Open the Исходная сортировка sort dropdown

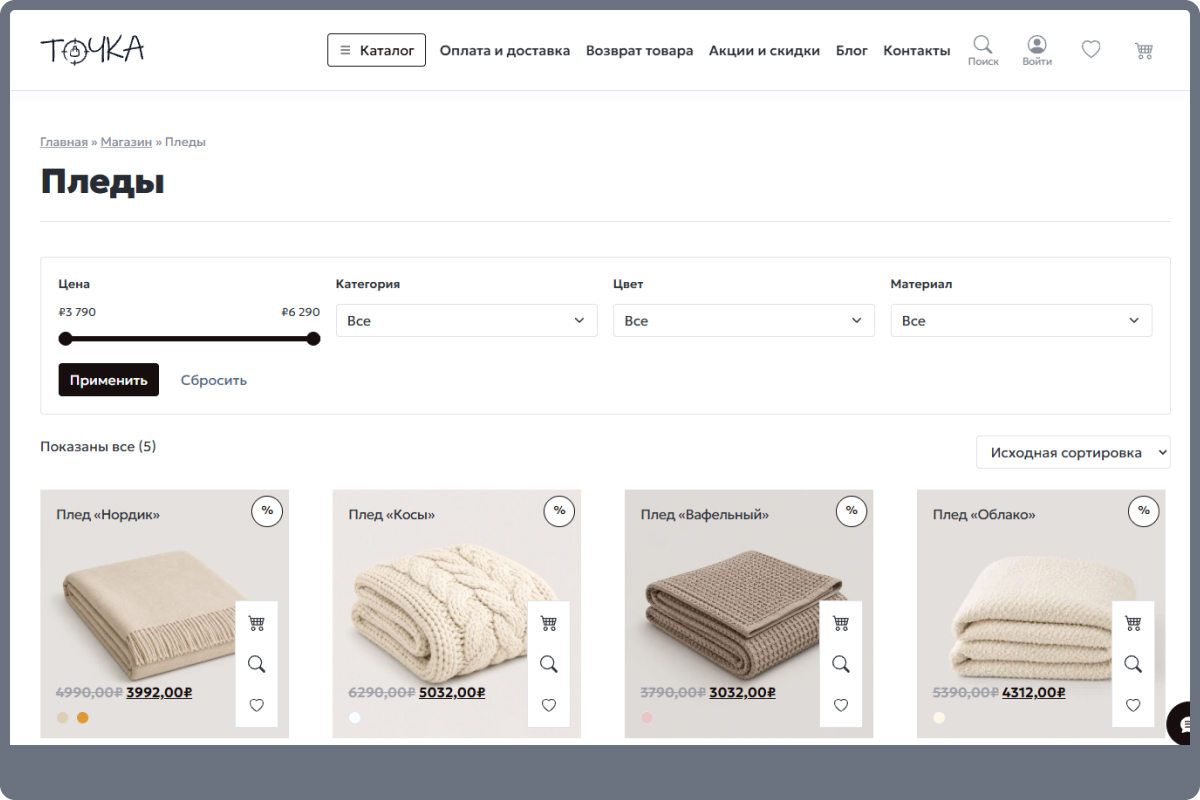coord(1073,452)
